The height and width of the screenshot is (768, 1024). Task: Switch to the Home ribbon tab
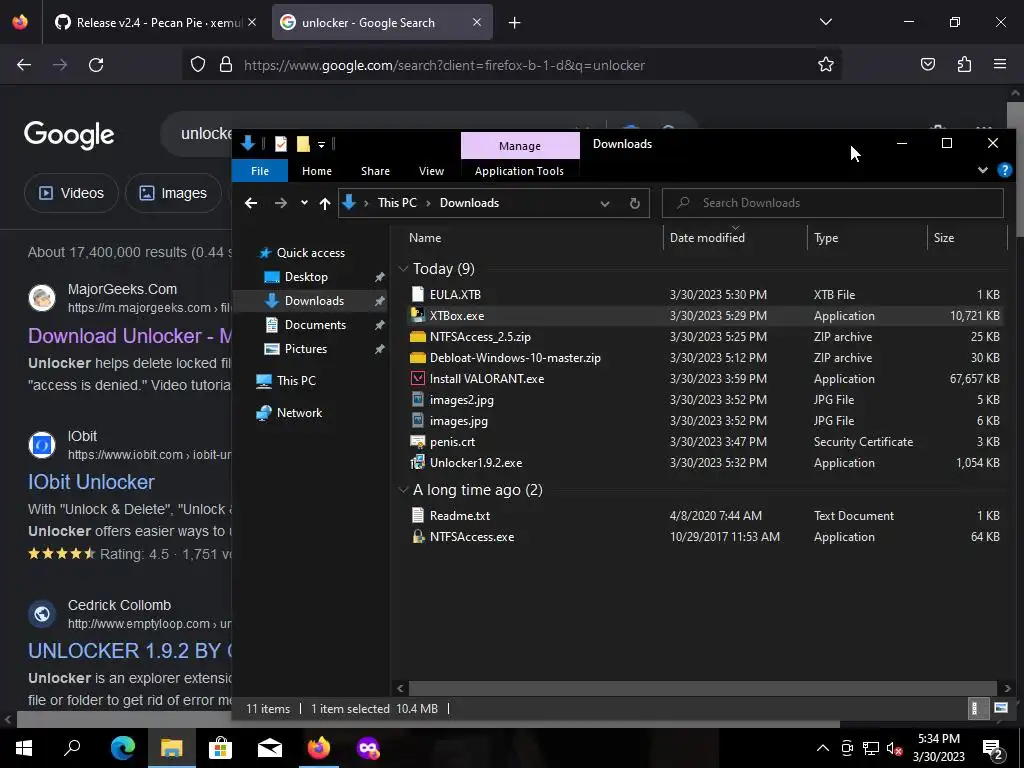click(317, 171)
